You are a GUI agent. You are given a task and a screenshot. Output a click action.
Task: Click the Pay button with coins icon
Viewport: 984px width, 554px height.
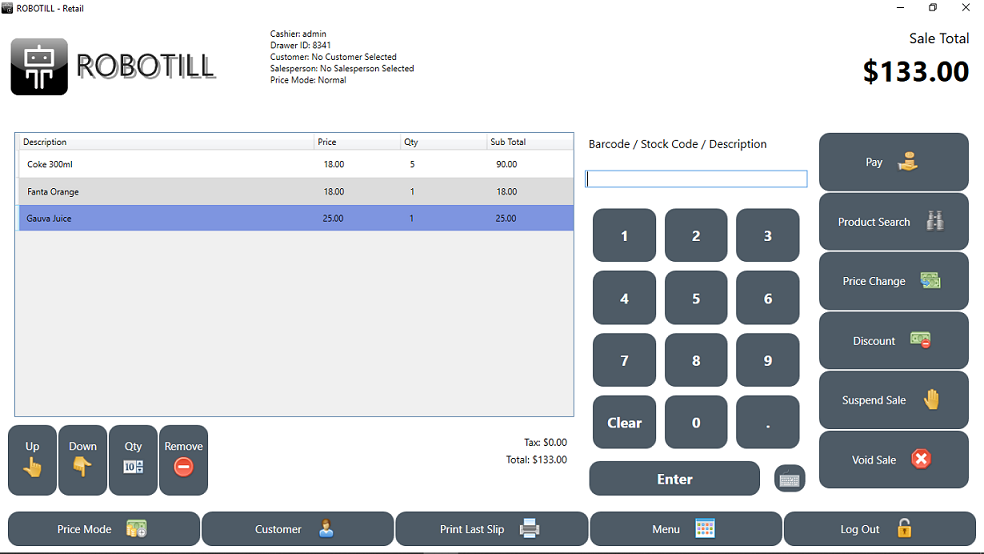coord(893,162)
